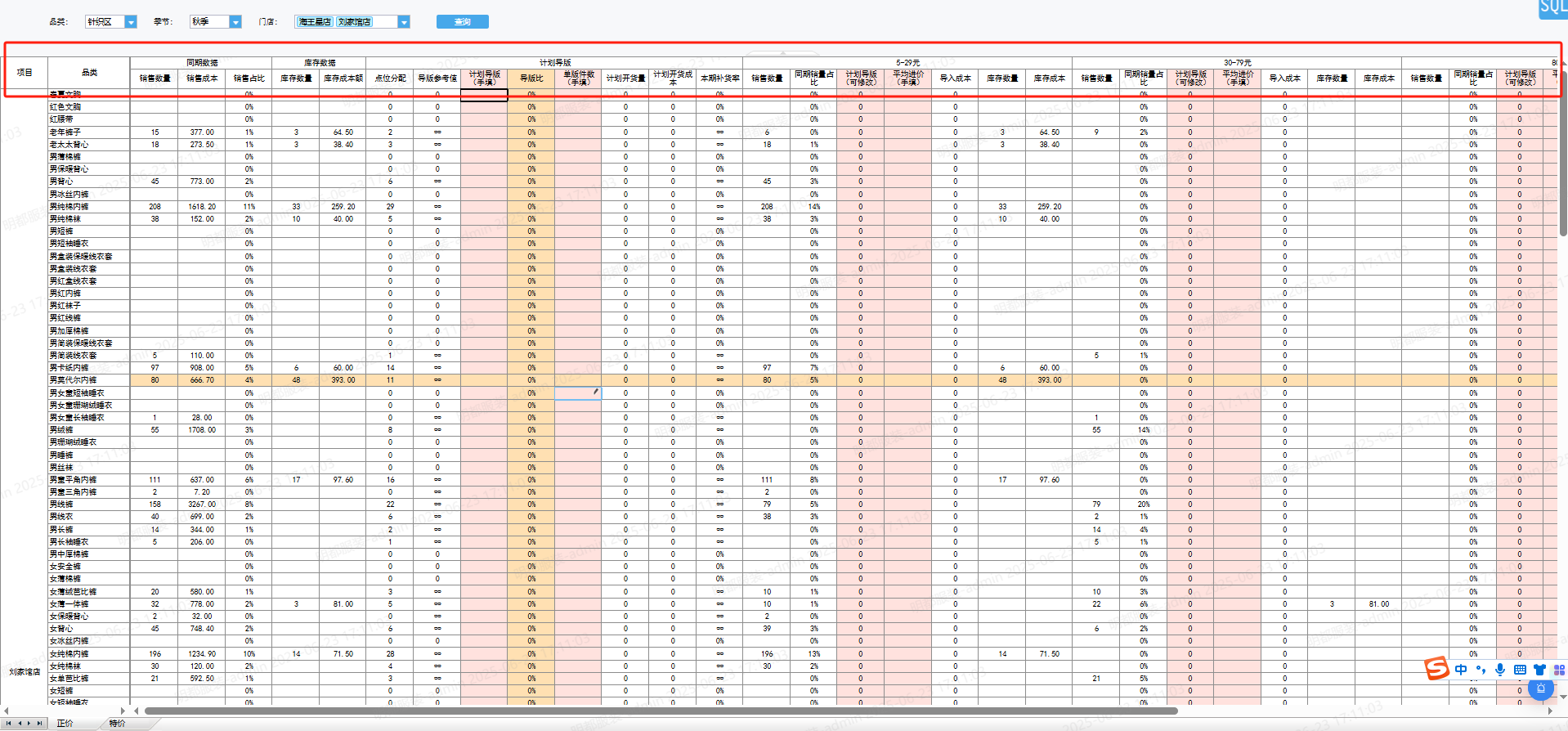The width and height of the screenshot is (1568, 731).
Task: Click the blue 查询 button
Action: click(x=463, y=22)
